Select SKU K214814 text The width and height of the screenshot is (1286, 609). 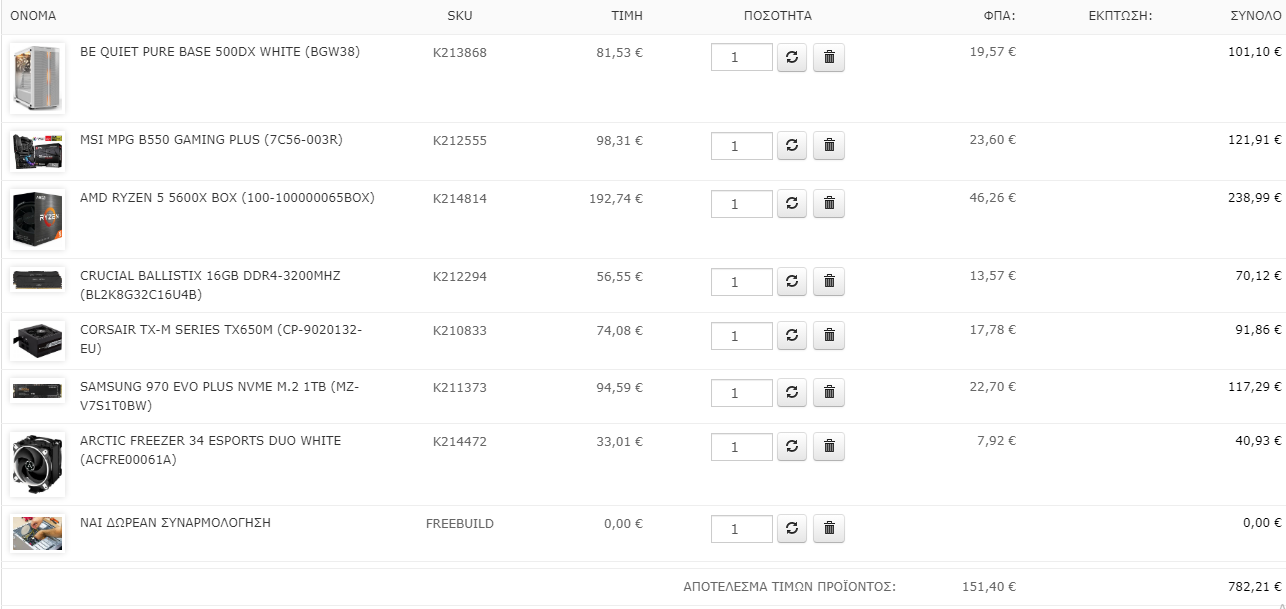(460, 198)
